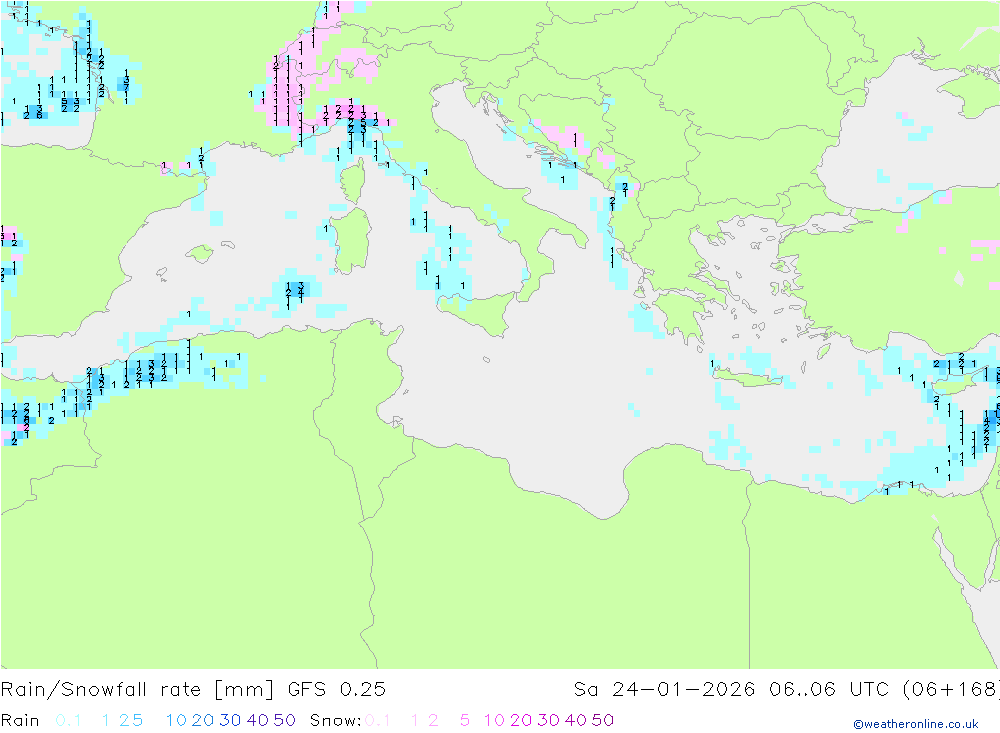Click the 'Sa 24-01-2026 06..06 UTC' date label
Screen dimensions: 1000x733
click(731, 690)
